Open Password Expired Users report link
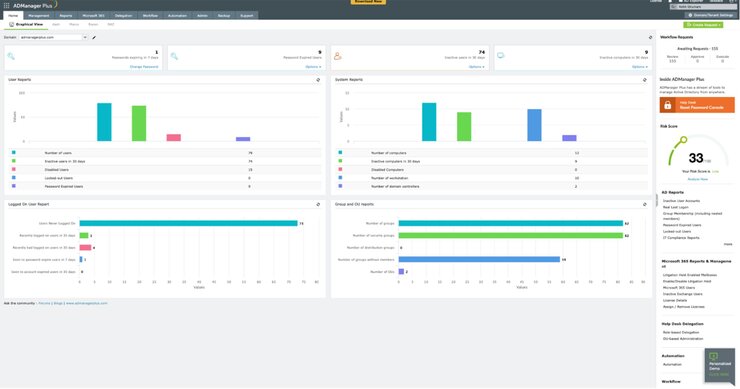 point(682,225)
